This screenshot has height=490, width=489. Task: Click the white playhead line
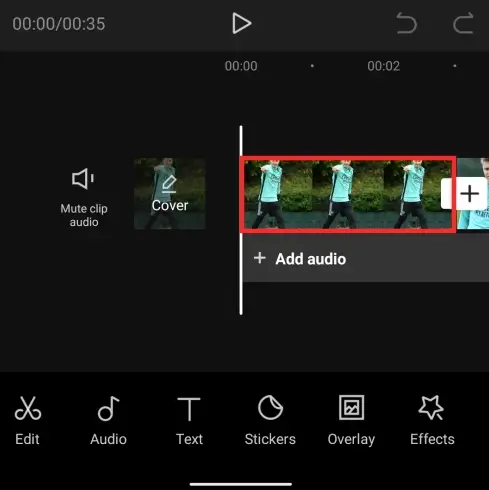click(x=241, y=220)
